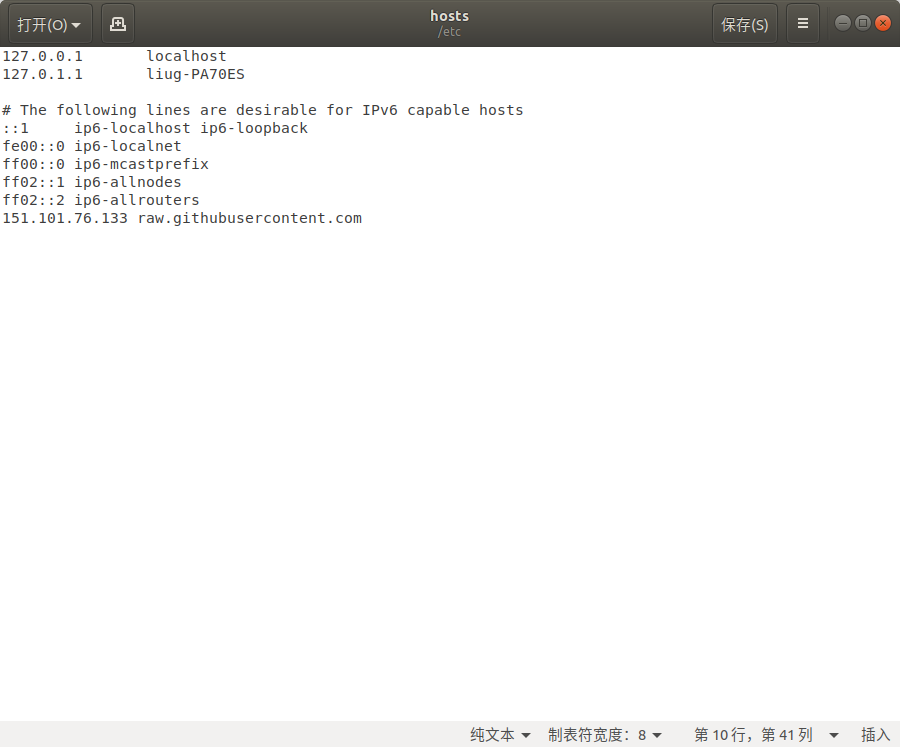Click the text 'localhost' in line one
The height and width of the screenshot is (747, 900).
tap(187, 56)
